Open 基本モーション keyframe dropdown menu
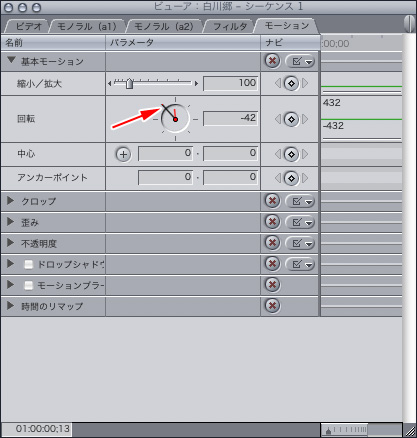 (300, 61)
